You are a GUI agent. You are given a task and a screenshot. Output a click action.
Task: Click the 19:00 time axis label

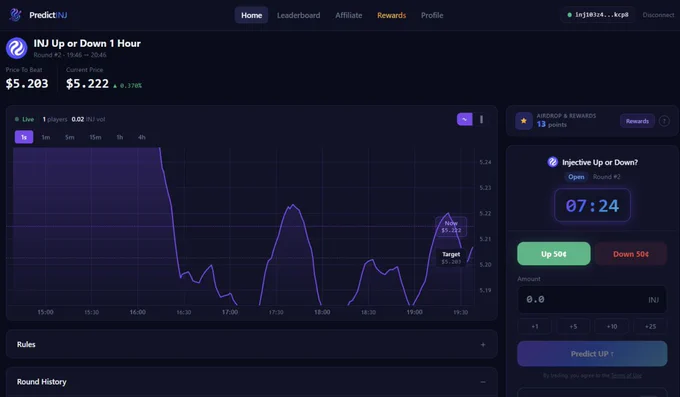pyautogui.click(x=415, y=312)
